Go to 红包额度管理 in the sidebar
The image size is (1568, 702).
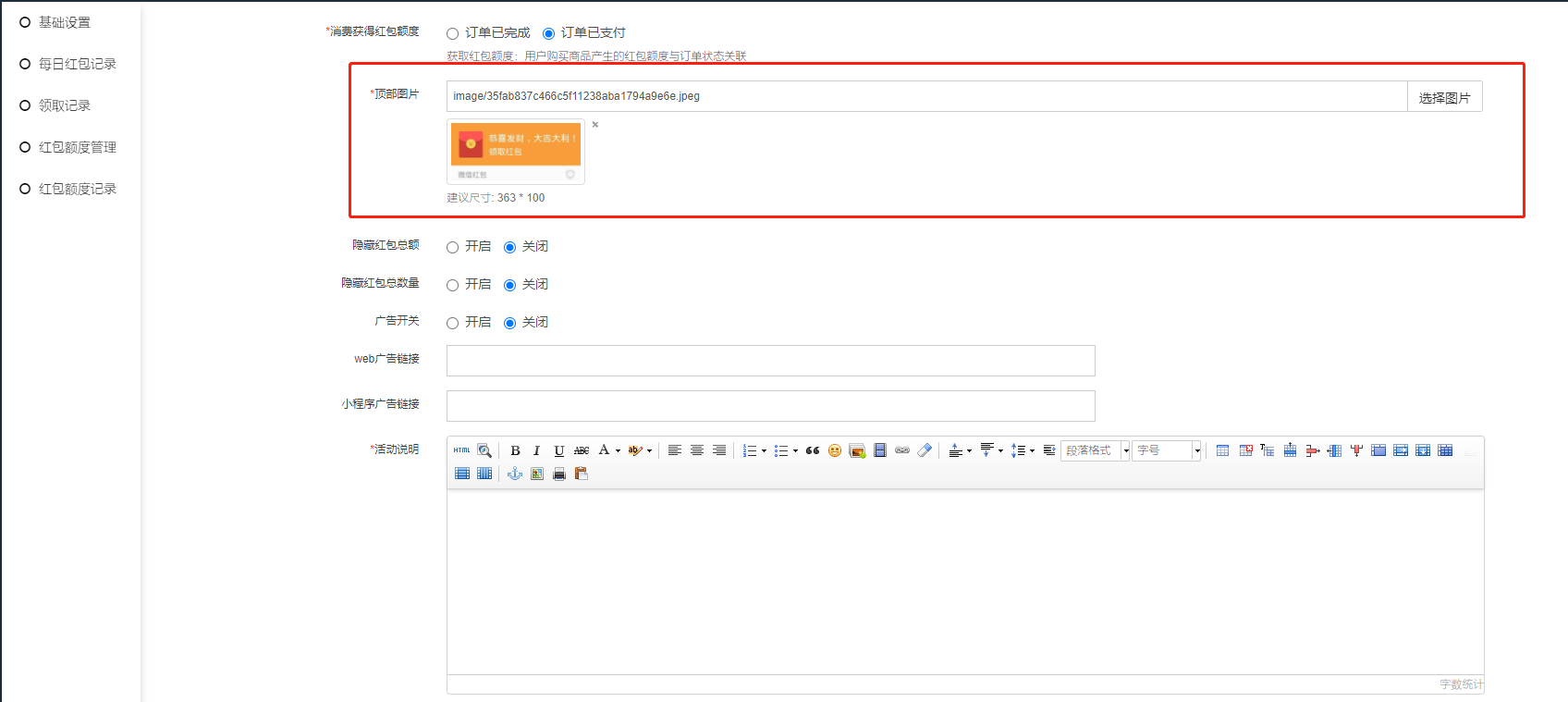click(x=77, y=147)
